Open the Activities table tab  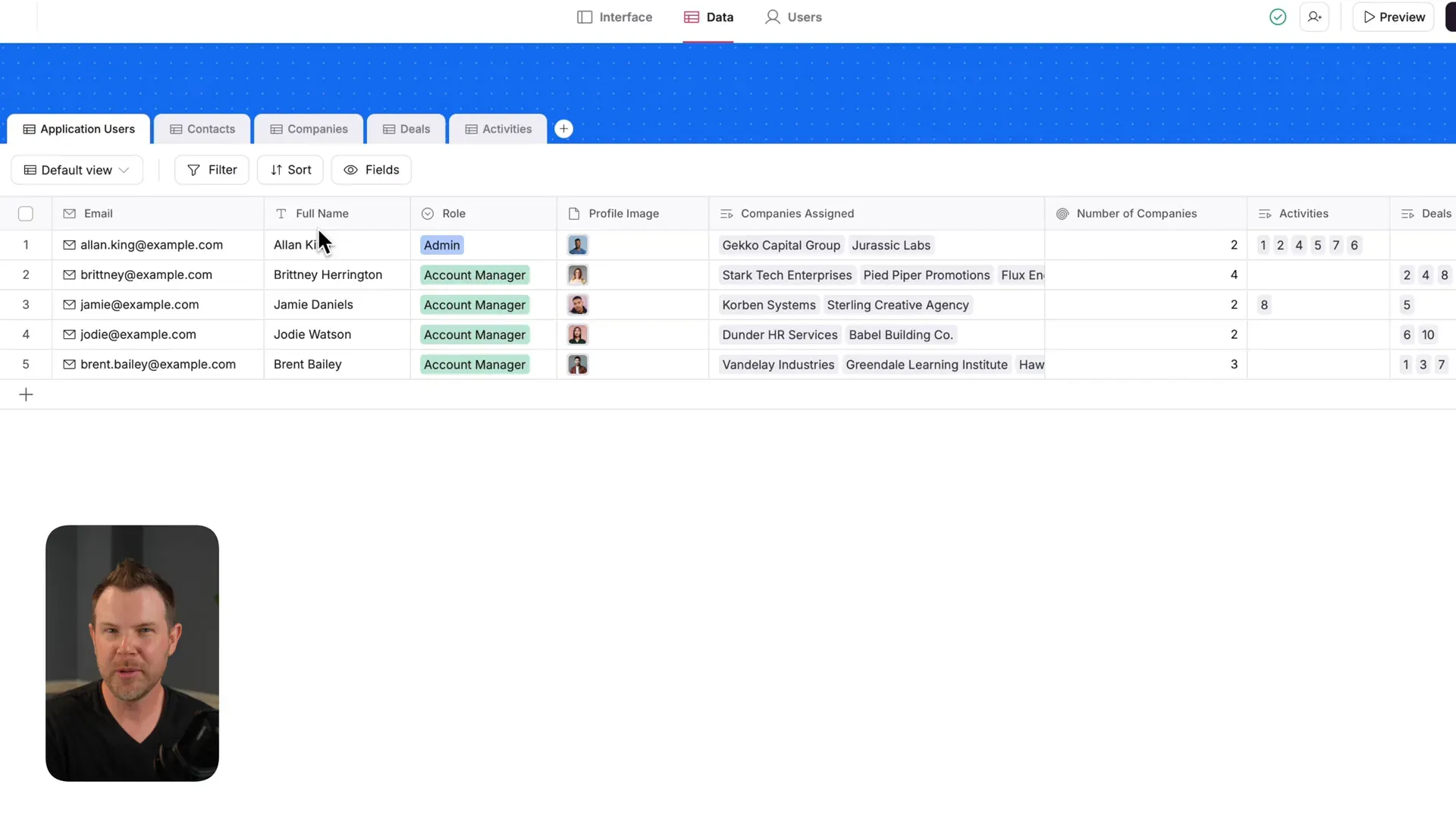point(498,129)
